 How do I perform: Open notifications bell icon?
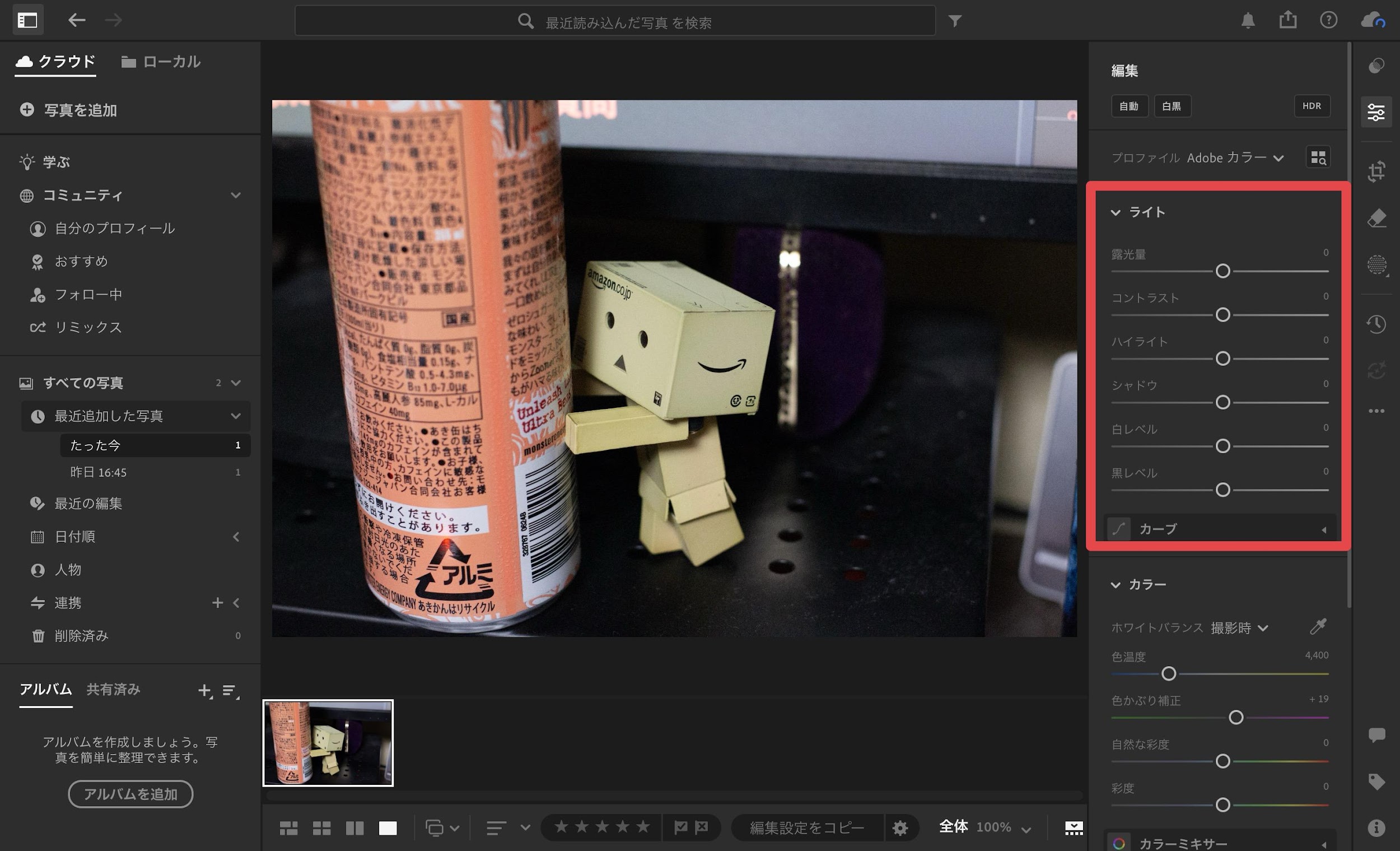coord(1248,21)
